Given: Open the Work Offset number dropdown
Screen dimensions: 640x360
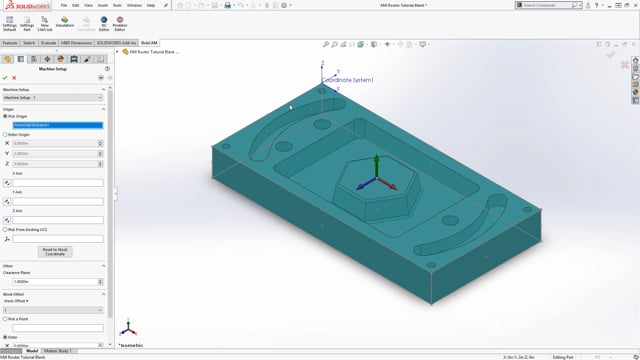Looking at the screenshot, I should click(x=53, y=310).
